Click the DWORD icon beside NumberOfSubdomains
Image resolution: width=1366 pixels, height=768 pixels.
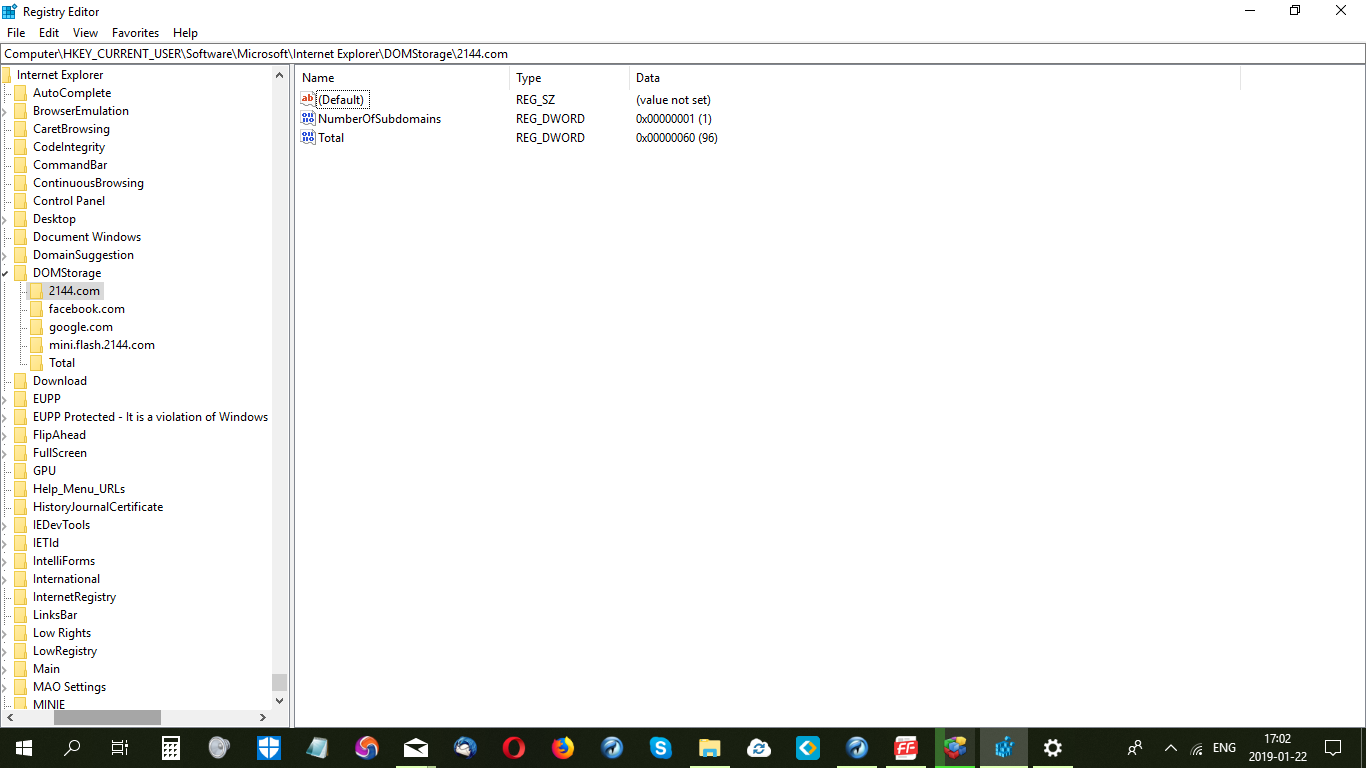[x=307, y=118]
